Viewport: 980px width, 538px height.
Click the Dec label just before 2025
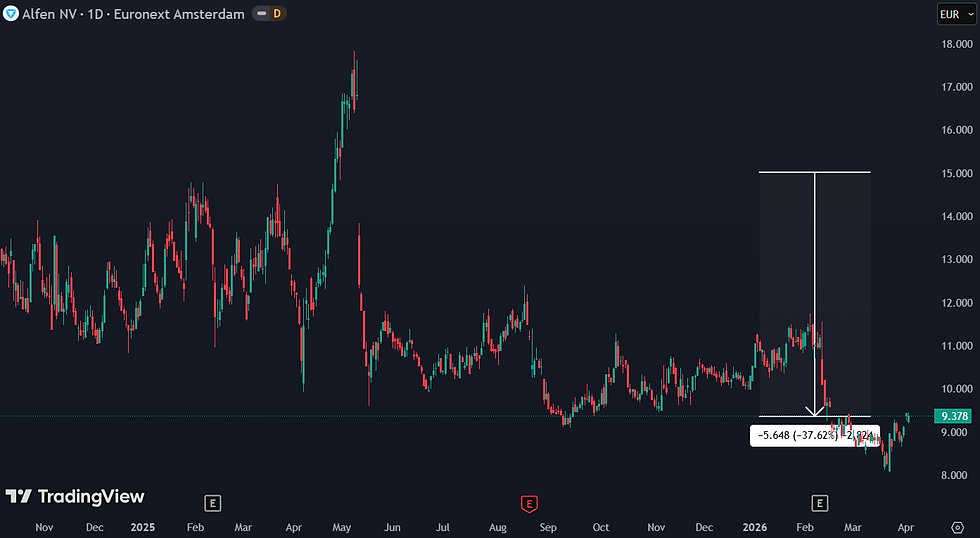click(x=94, y=527)
